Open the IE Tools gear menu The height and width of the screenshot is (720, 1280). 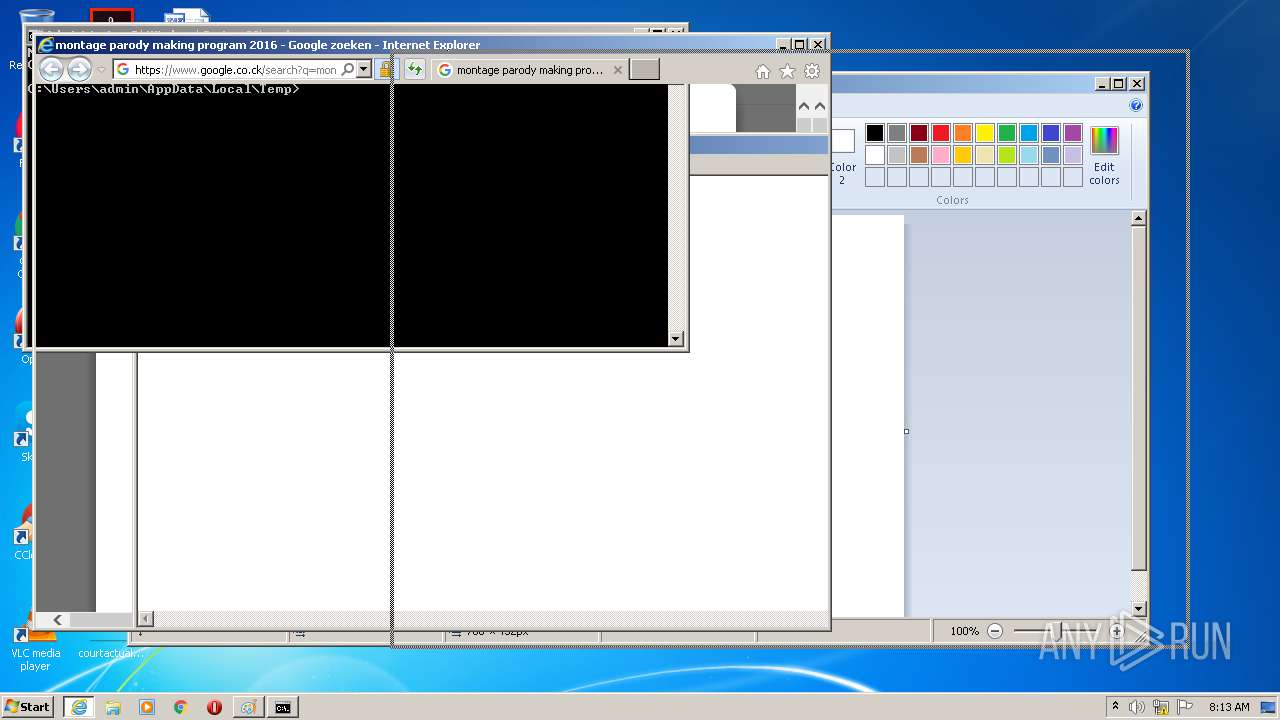click(812, 71)
